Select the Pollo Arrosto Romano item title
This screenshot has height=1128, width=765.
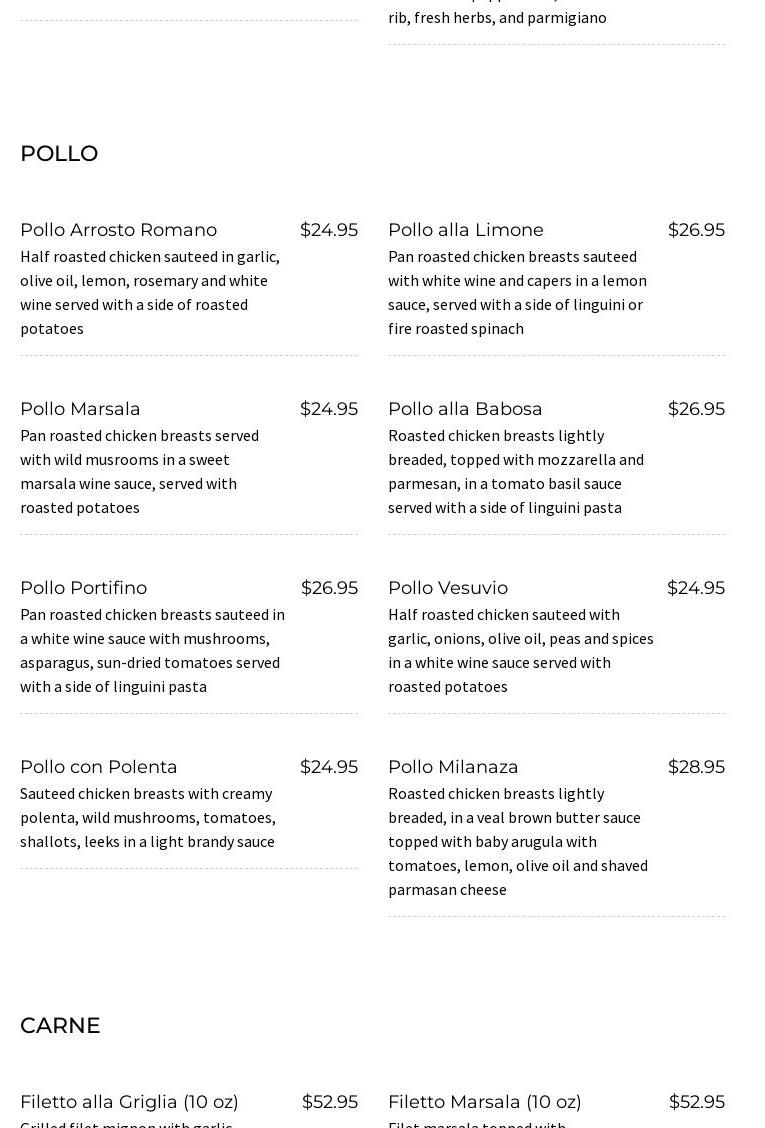pos(118,230)
